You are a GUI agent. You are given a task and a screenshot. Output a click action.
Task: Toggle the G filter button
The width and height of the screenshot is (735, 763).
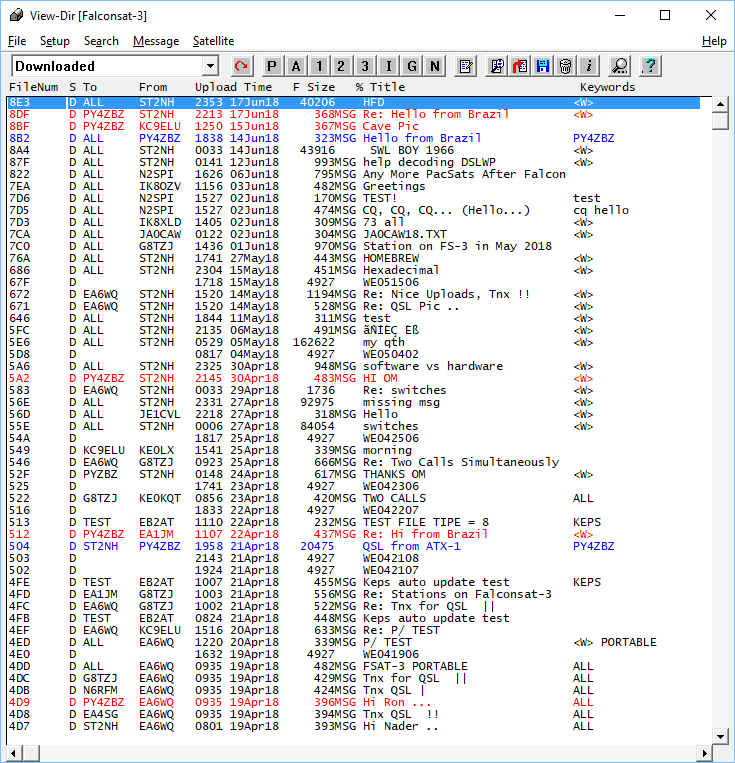tap(411, 66)
